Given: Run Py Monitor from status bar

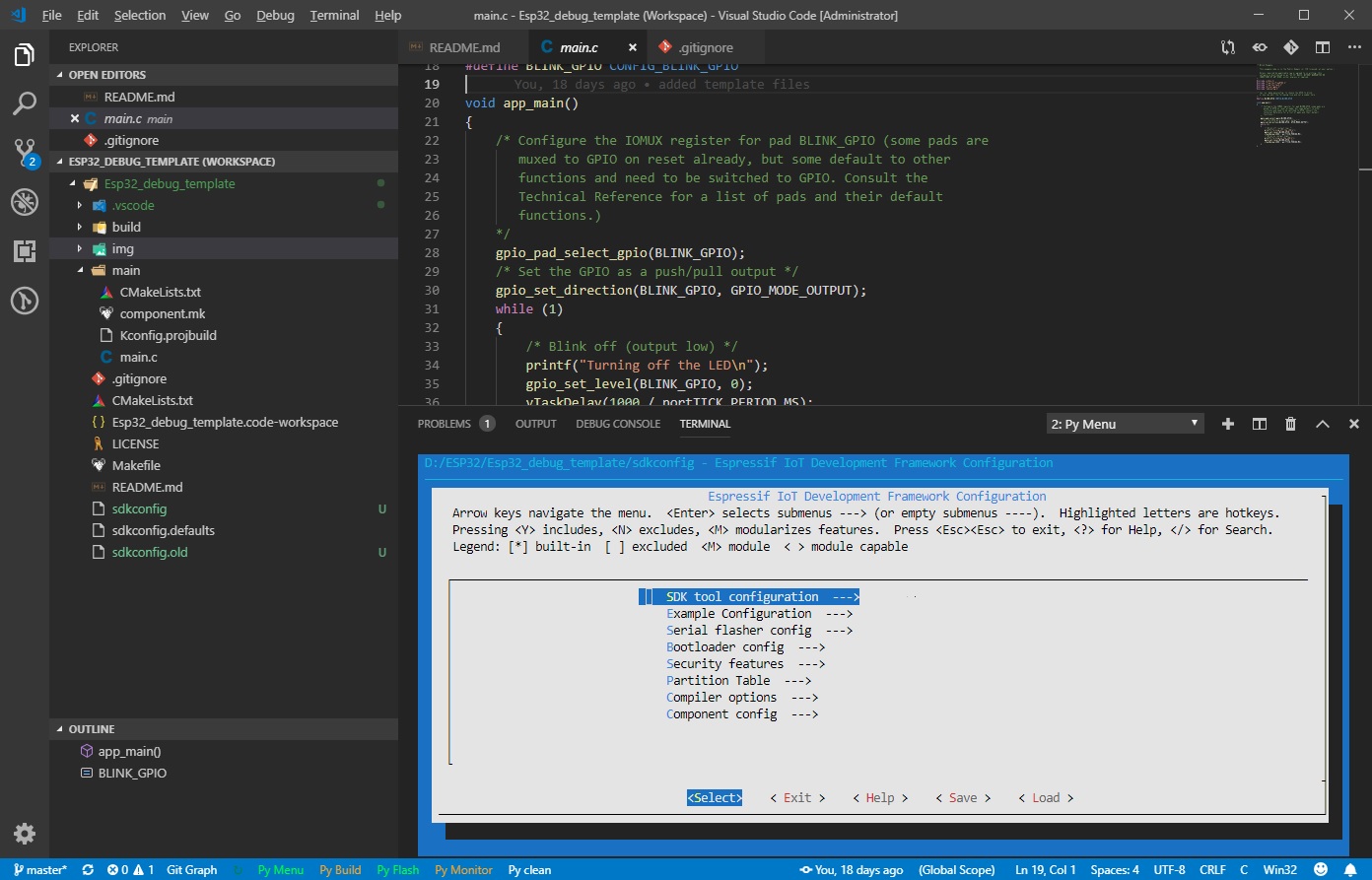Looking at the screenshot, I should [463, 870].
